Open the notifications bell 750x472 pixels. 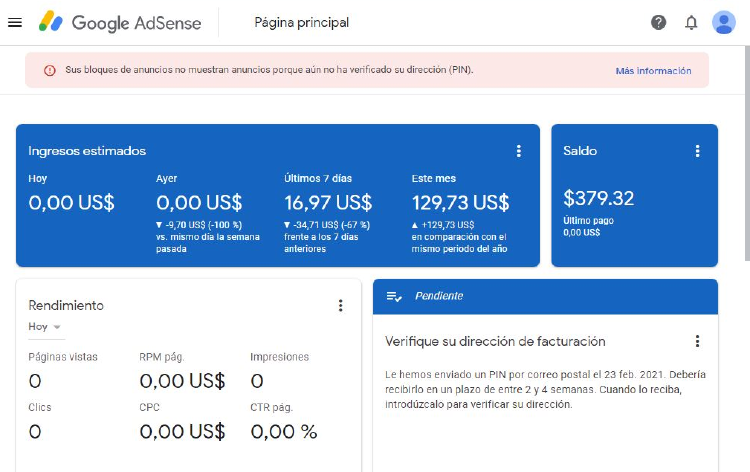(691, 22)
